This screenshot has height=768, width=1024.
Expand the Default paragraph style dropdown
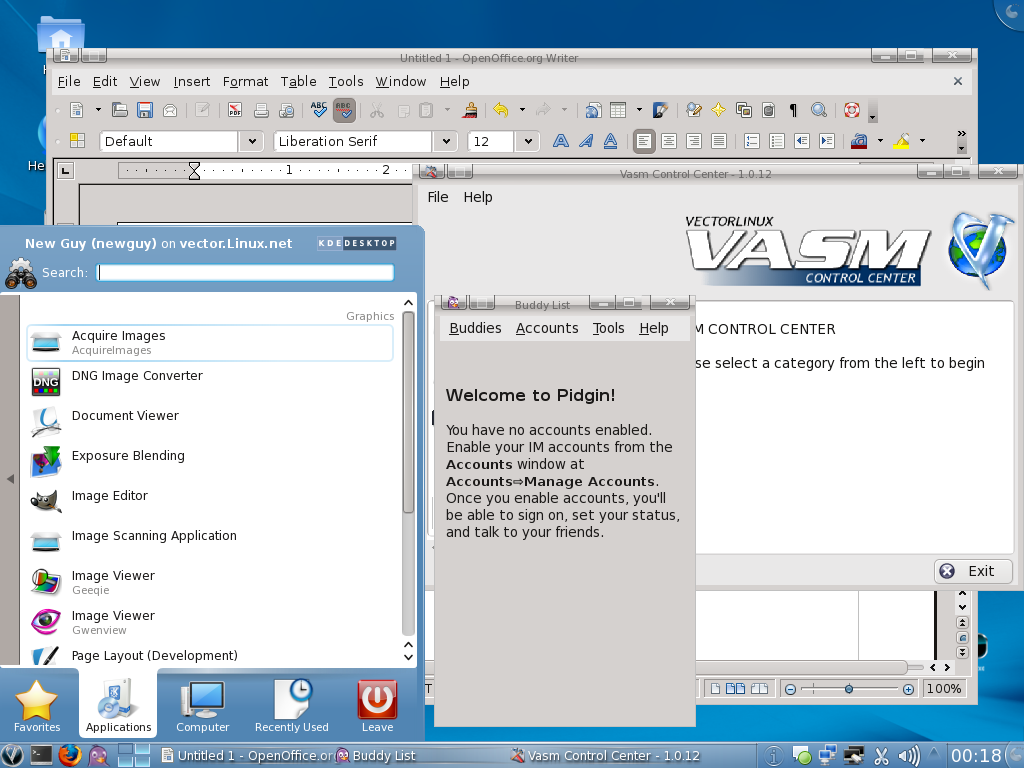click(x=252, y=142)
